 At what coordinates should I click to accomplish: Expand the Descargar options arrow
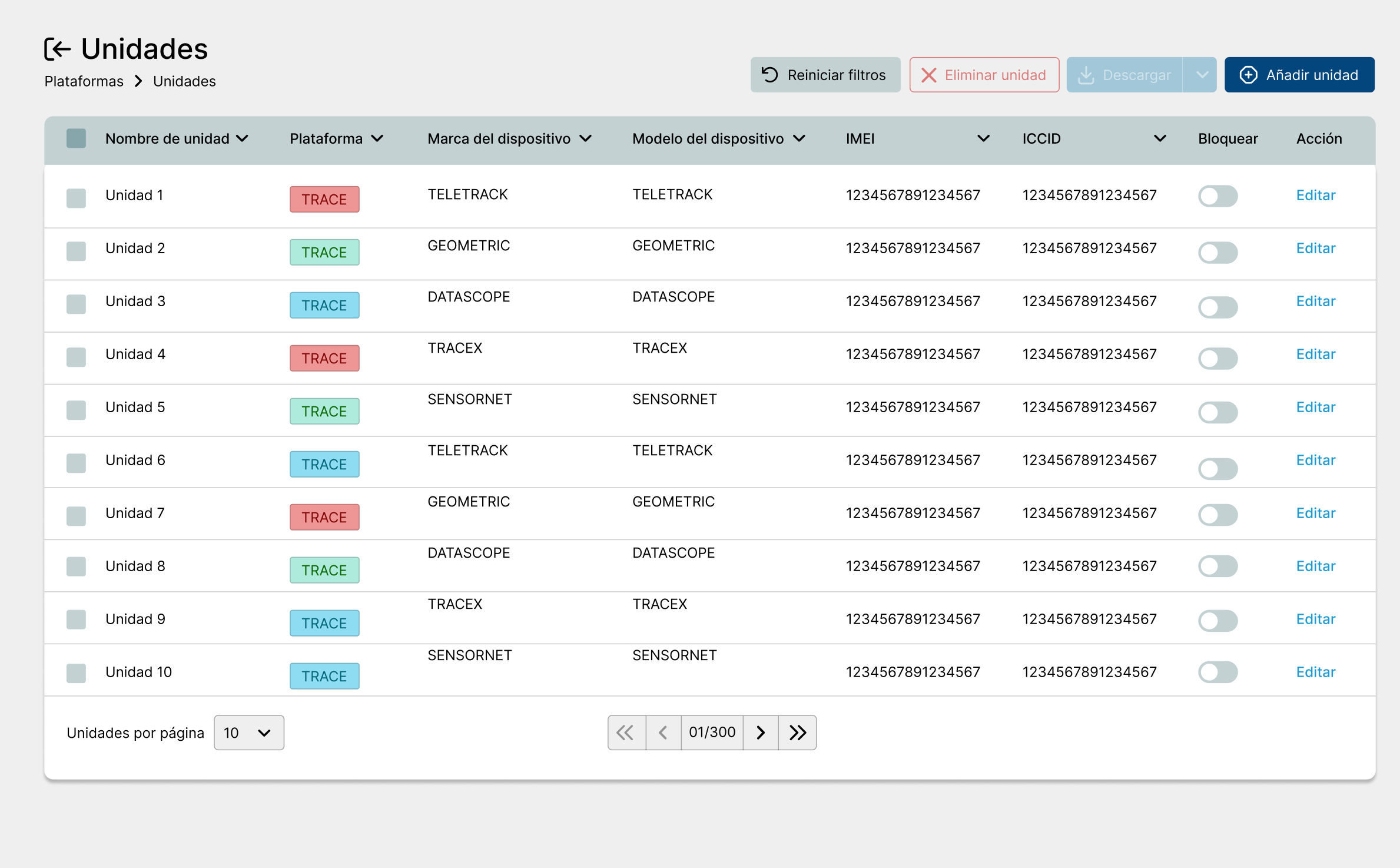click(x=1201, y=75)
